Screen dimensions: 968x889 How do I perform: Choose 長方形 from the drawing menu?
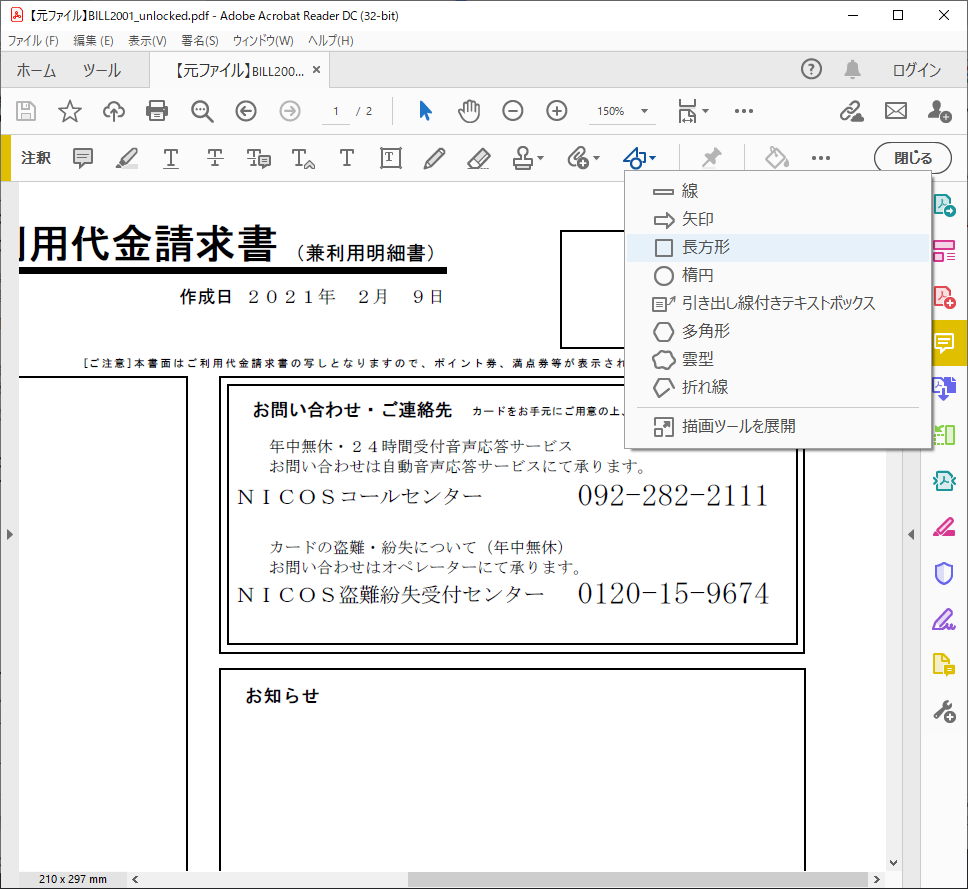click(706, 247)
